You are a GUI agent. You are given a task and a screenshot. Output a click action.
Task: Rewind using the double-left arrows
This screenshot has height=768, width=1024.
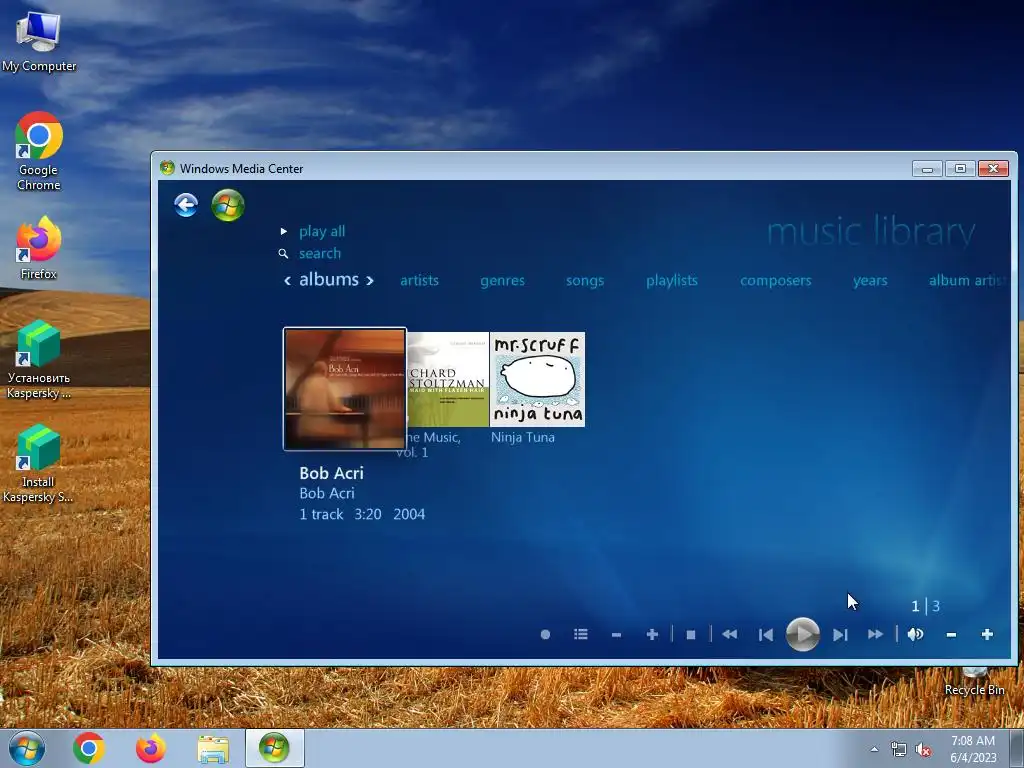pos(729,634)
